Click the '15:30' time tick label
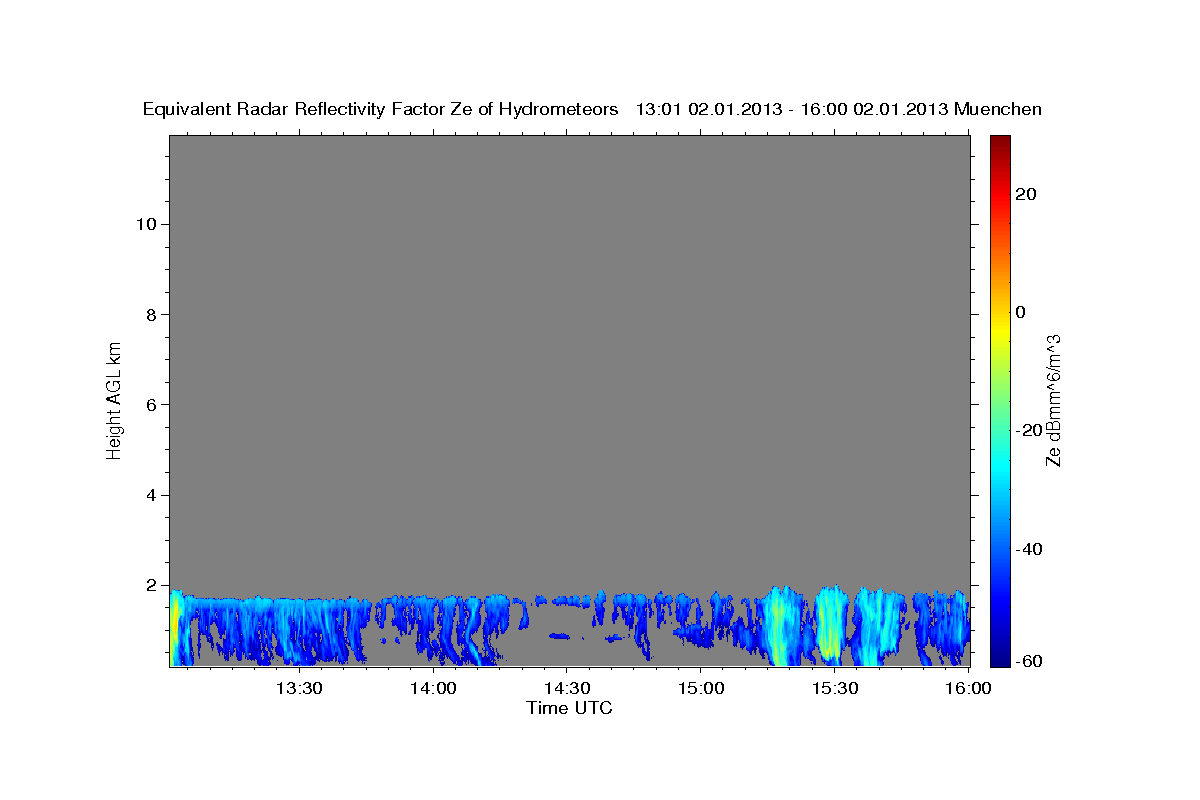 (834, 688)
